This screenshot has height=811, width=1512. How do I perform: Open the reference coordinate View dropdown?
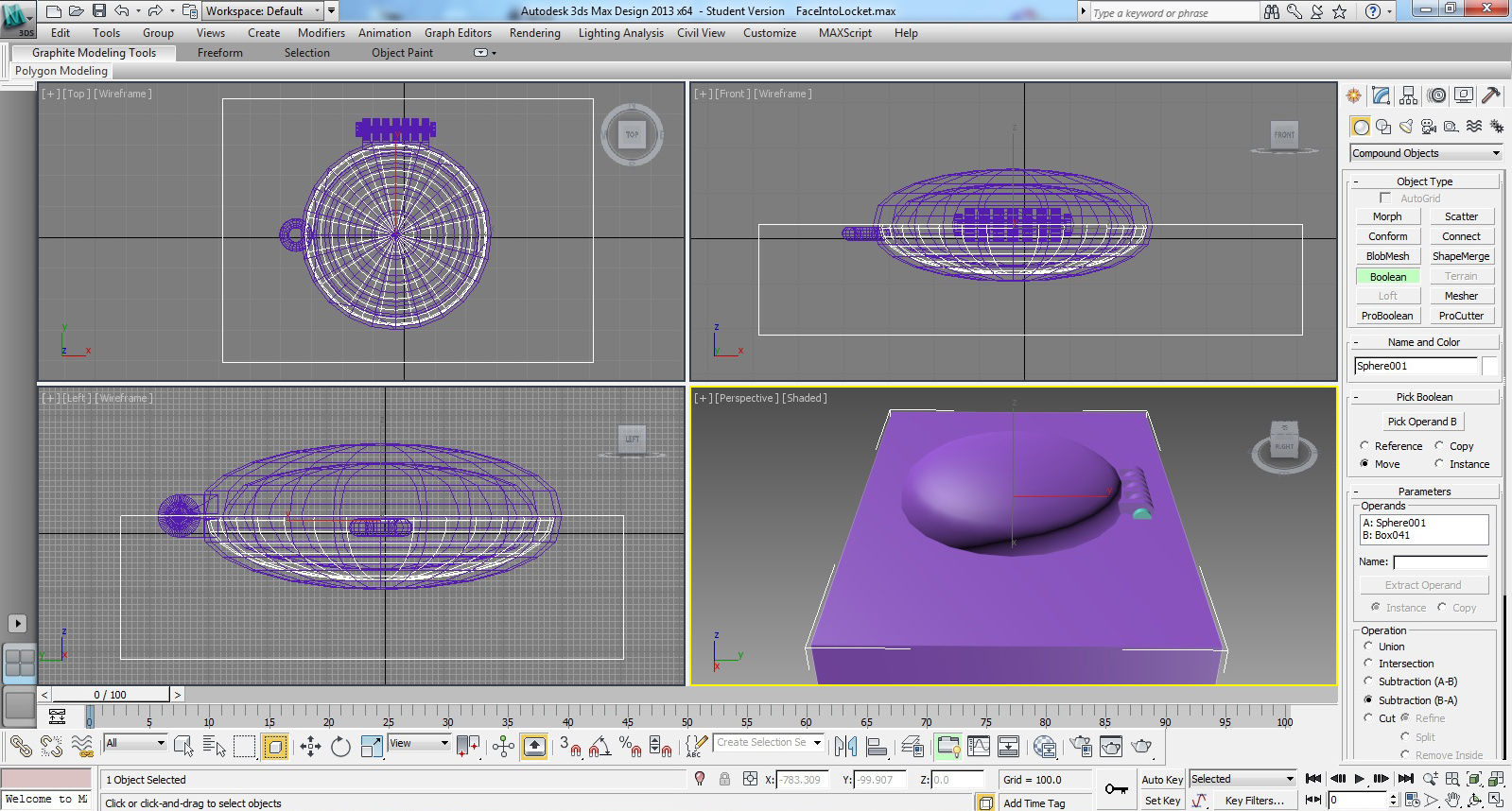[x=419, y=743]
